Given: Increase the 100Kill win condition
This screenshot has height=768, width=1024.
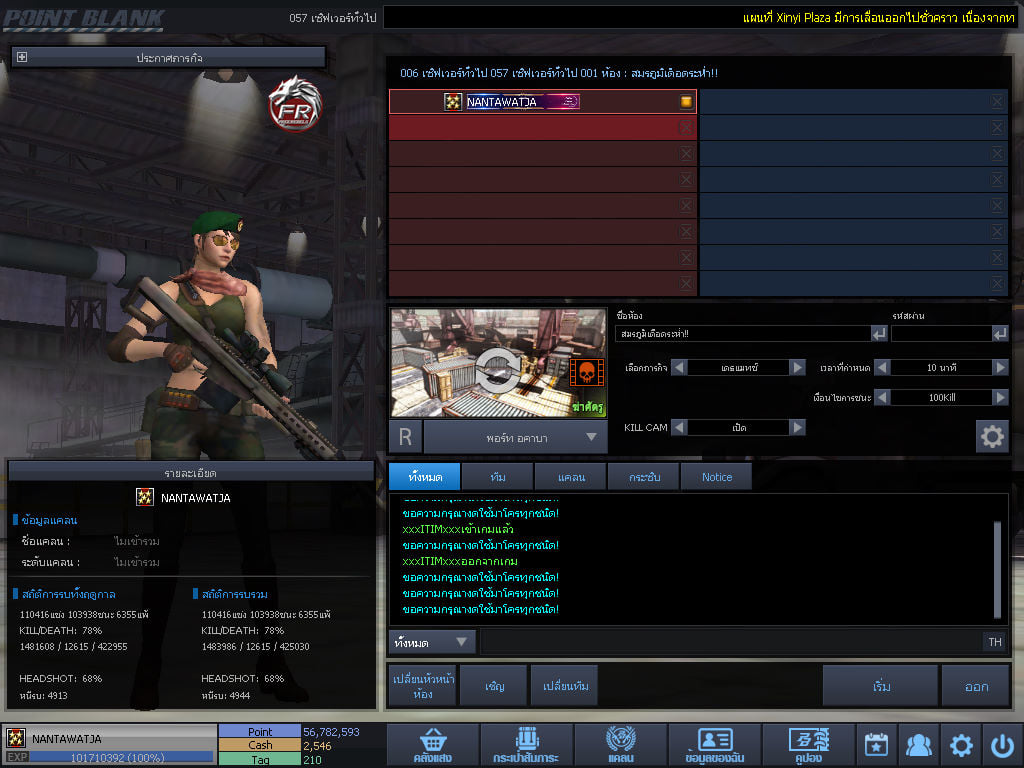Looking at the screenshot, I should coord(1000,397).
